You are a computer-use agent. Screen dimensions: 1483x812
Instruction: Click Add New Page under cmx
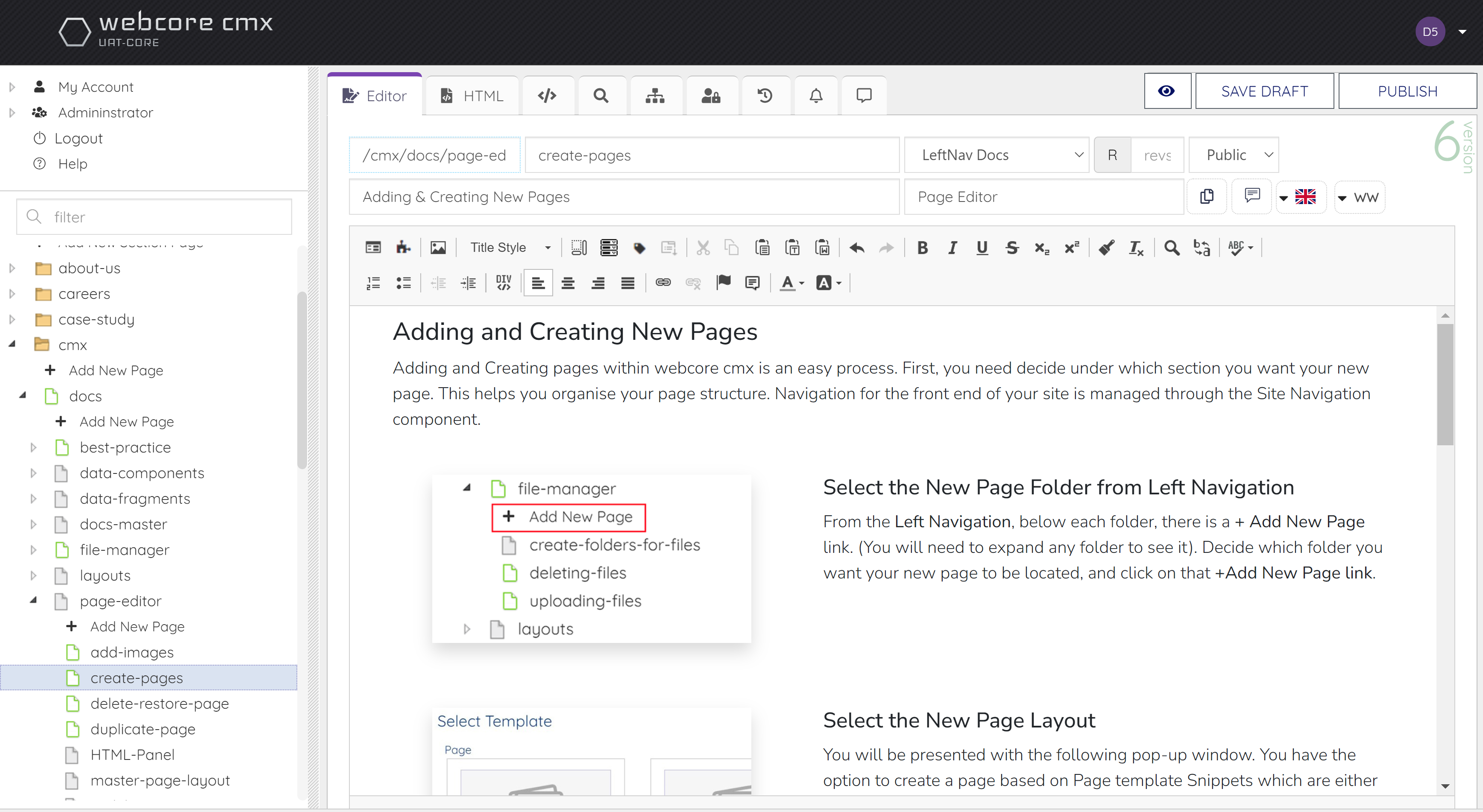pos(116,370)
